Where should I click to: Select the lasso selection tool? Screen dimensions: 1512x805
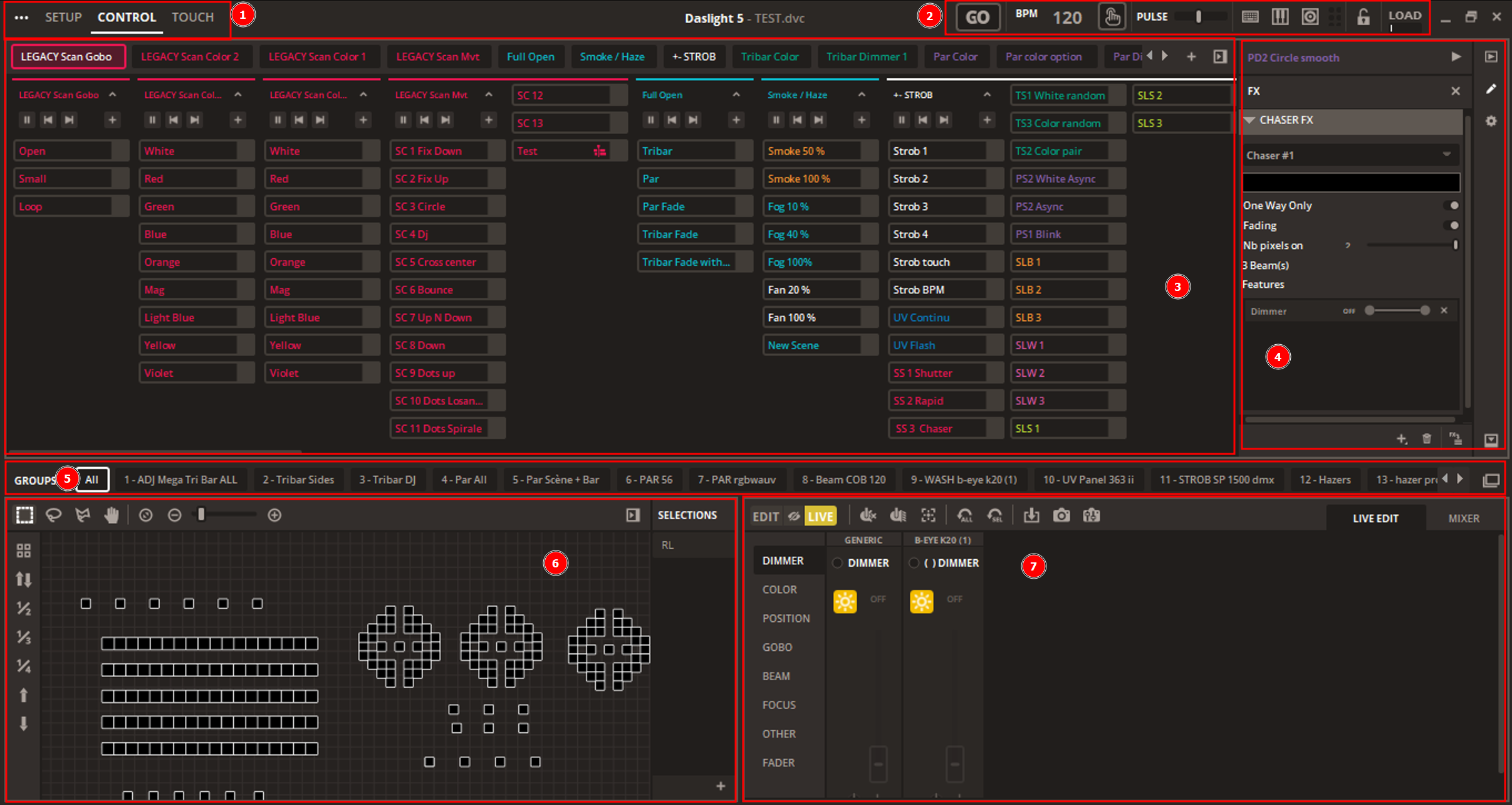click(54, 515)
